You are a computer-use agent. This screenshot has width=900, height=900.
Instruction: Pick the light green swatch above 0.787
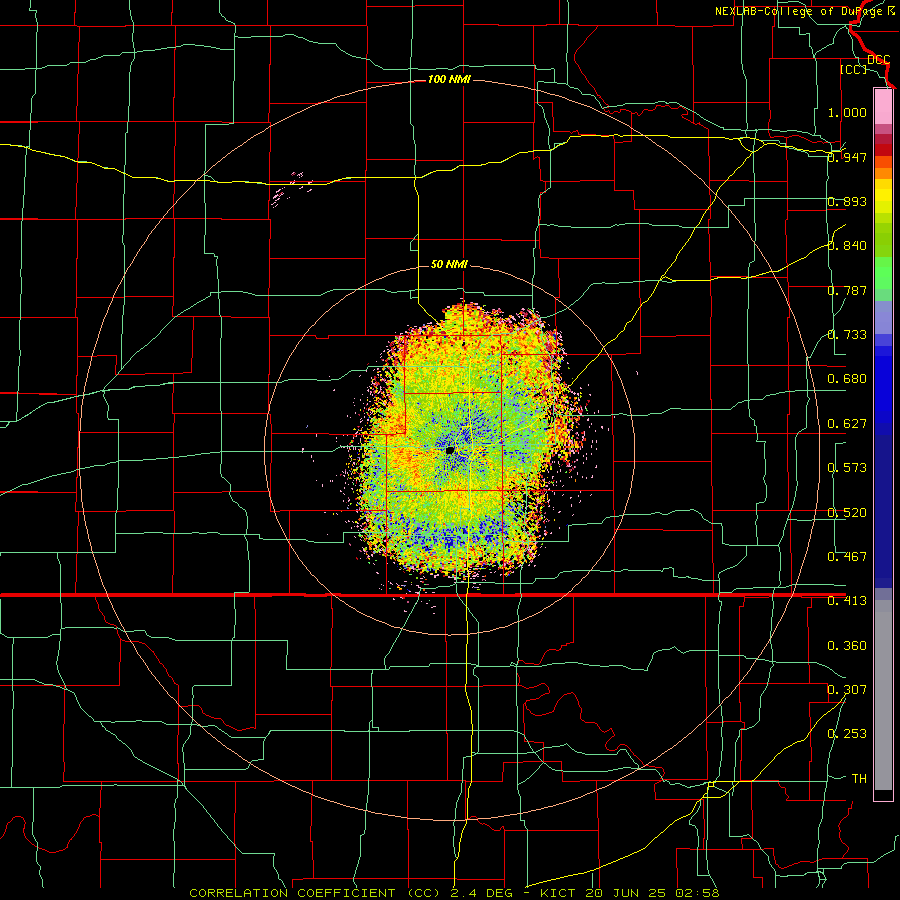pos(883,273)
